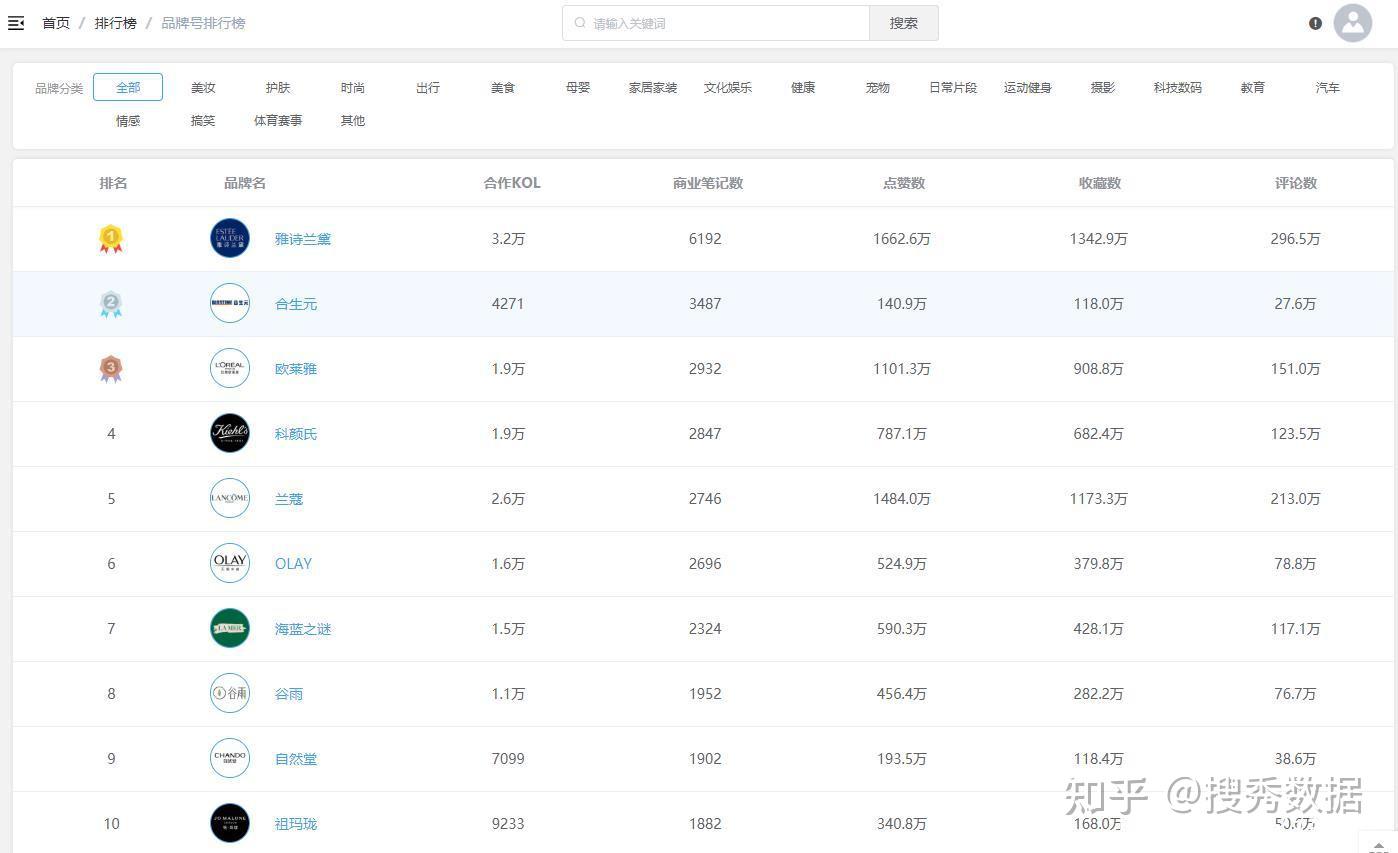Select the Jo Malone black logo
This screenshot has width=1398, height=853.
(x=230, y=823)
